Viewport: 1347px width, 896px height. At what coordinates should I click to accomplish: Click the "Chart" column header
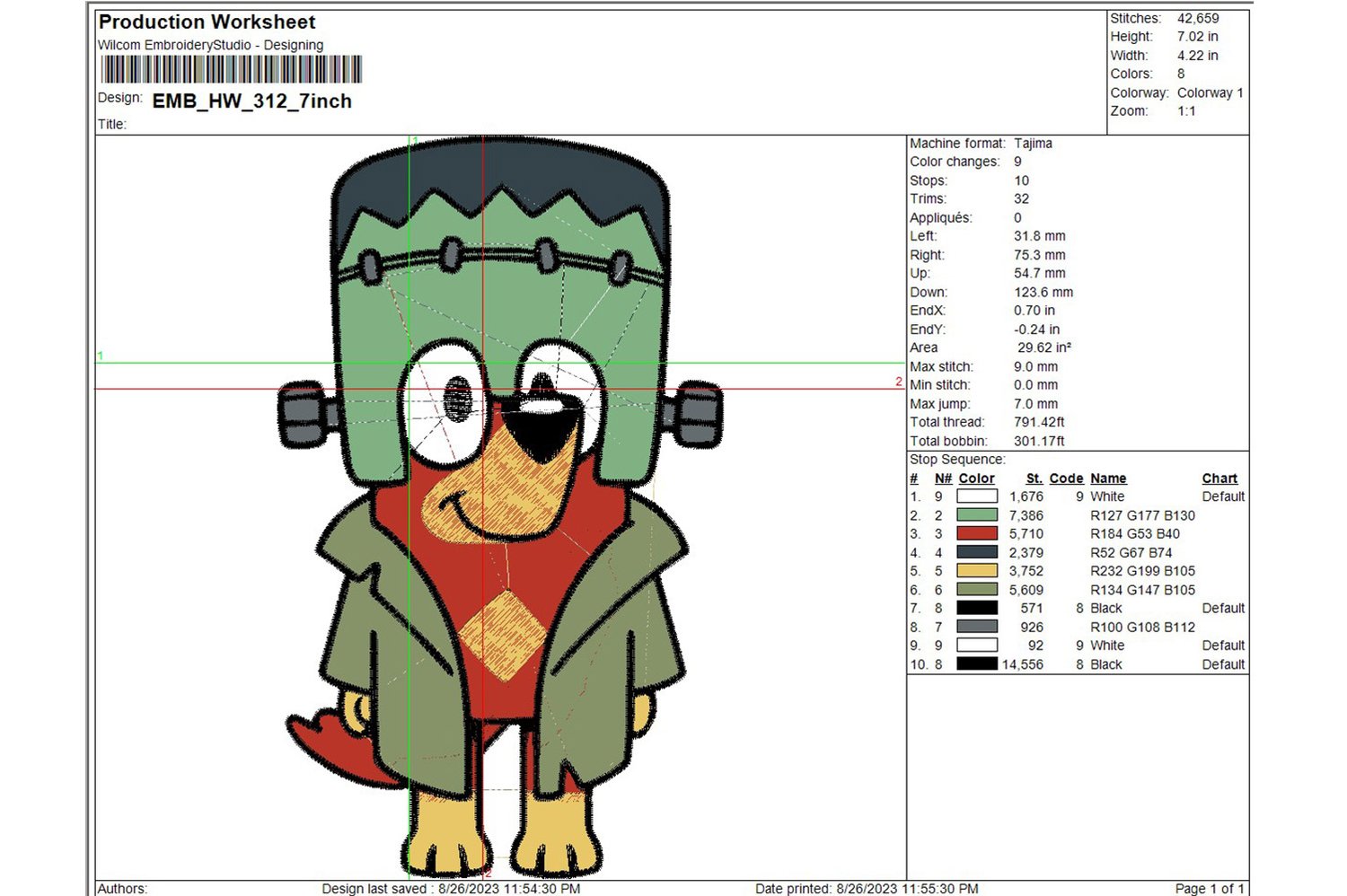pos(1219,479)
